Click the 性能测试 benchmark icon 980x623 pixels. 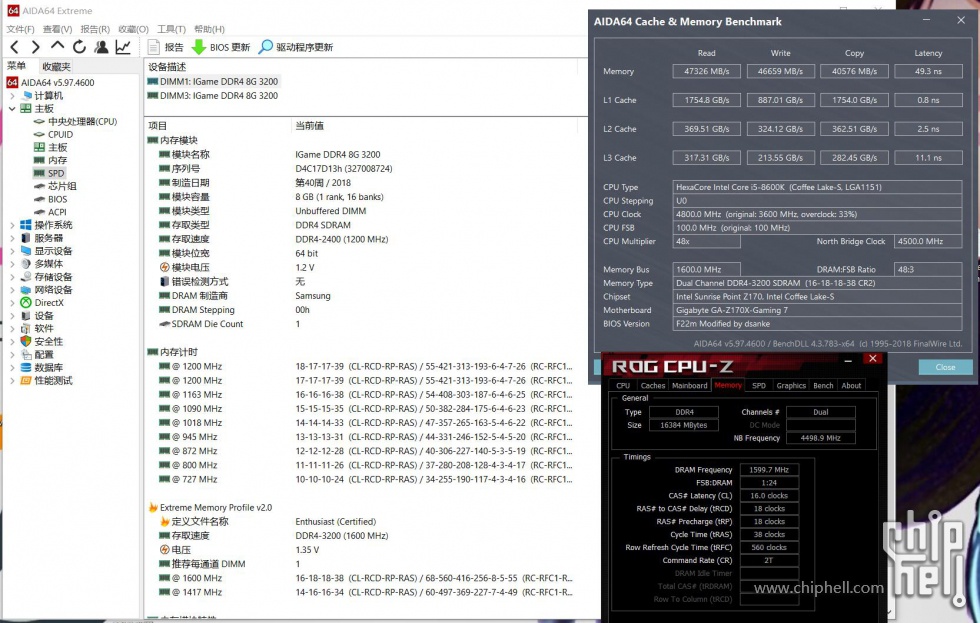(26, 381)
